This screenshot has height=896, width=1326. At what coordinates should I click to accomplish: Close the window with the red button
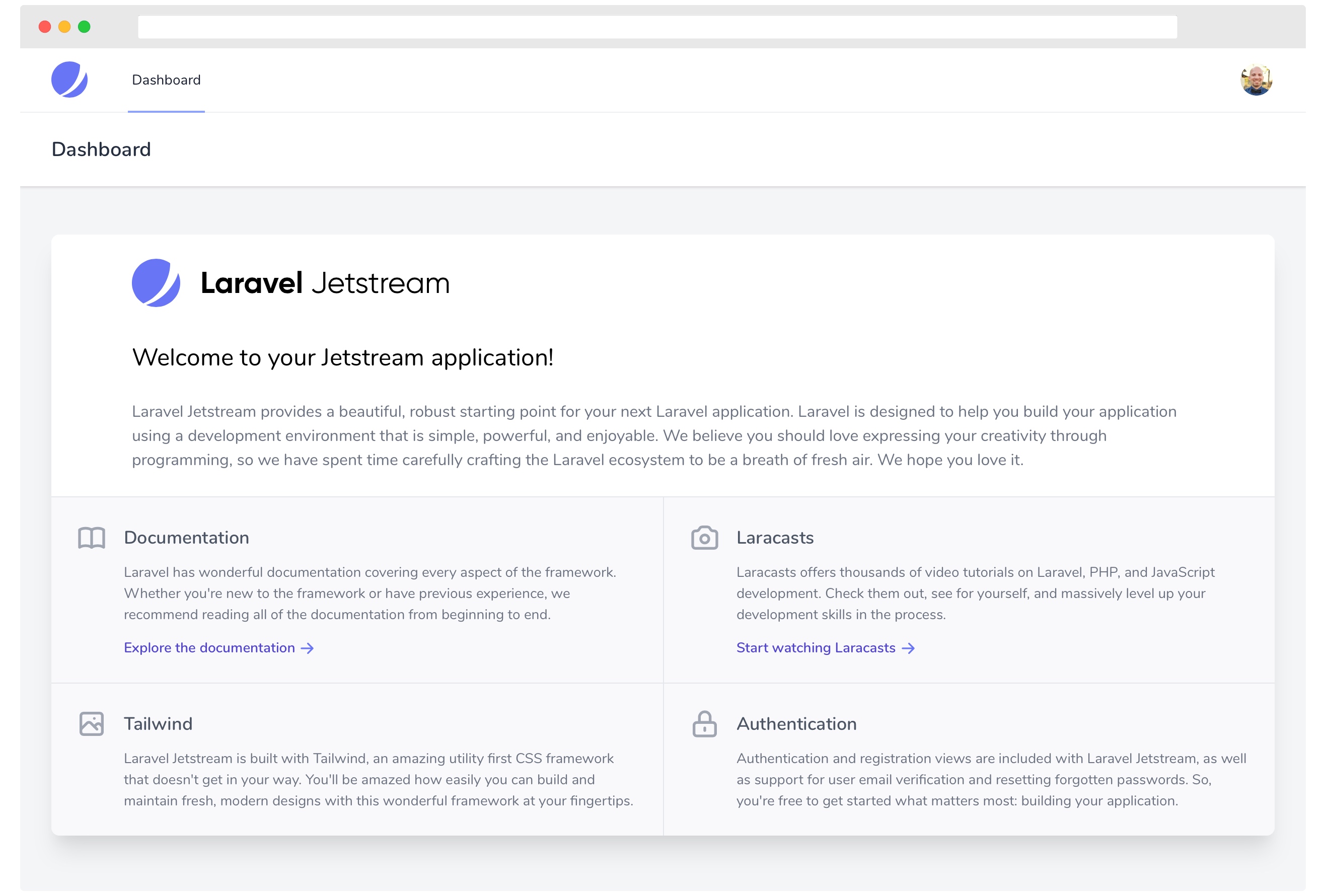tap(45, 27)
